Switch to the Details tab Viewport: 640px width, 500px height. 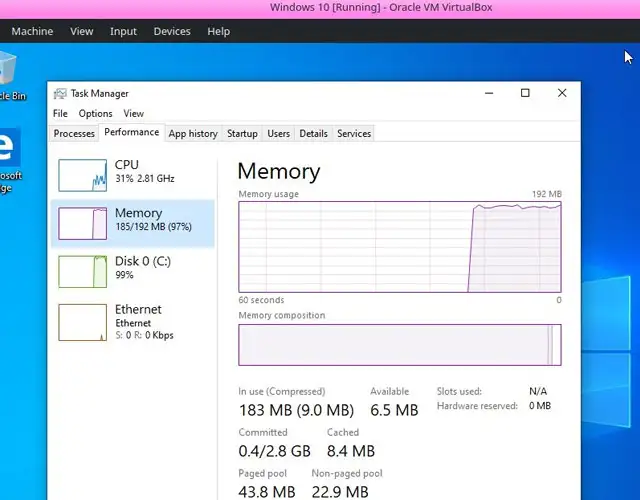pyautogui.click(x=313, y=133)
